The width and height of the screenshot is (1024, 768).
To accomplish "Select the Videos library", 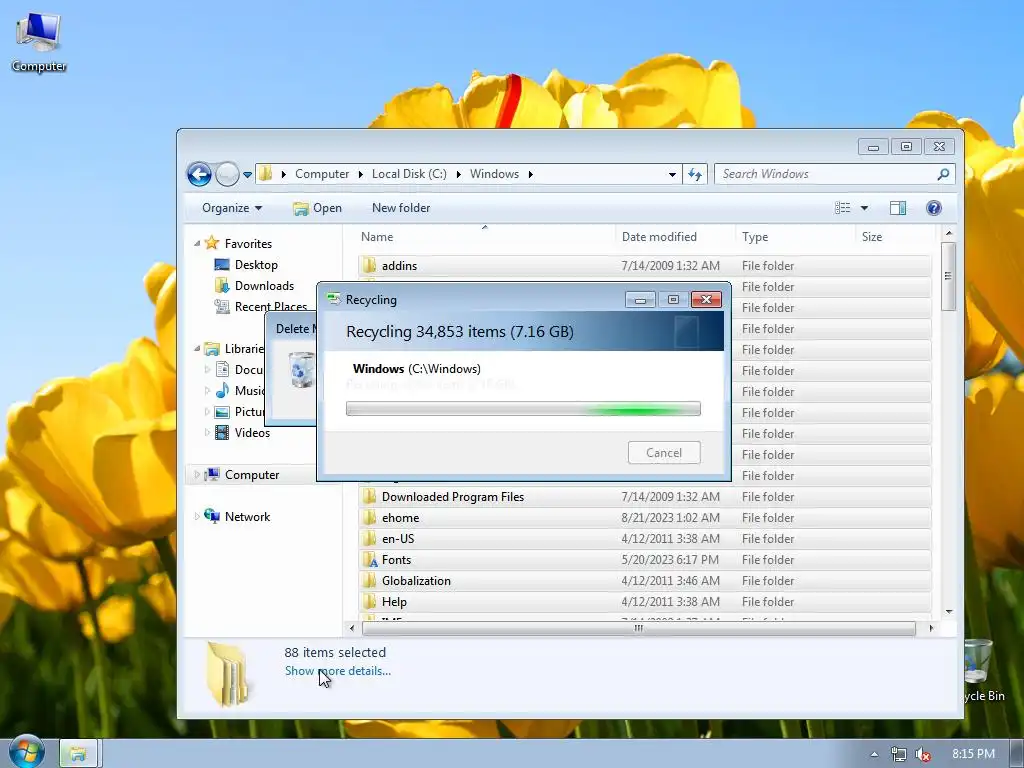I will tap(252, 432).
